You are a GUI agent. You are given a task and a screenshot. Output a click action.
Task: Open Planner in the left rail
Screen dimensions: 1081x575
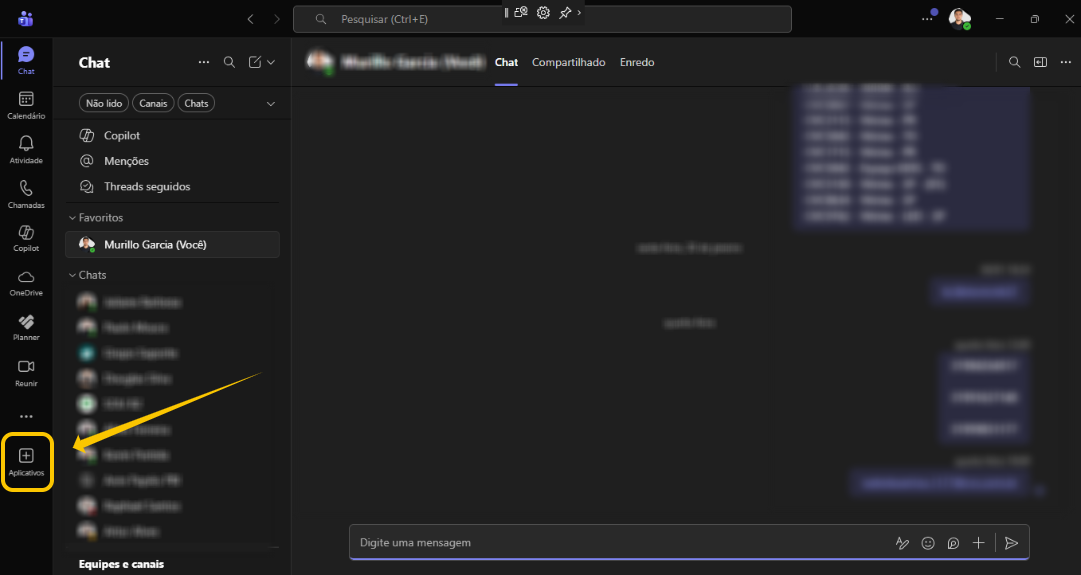(x=26, y=327)
